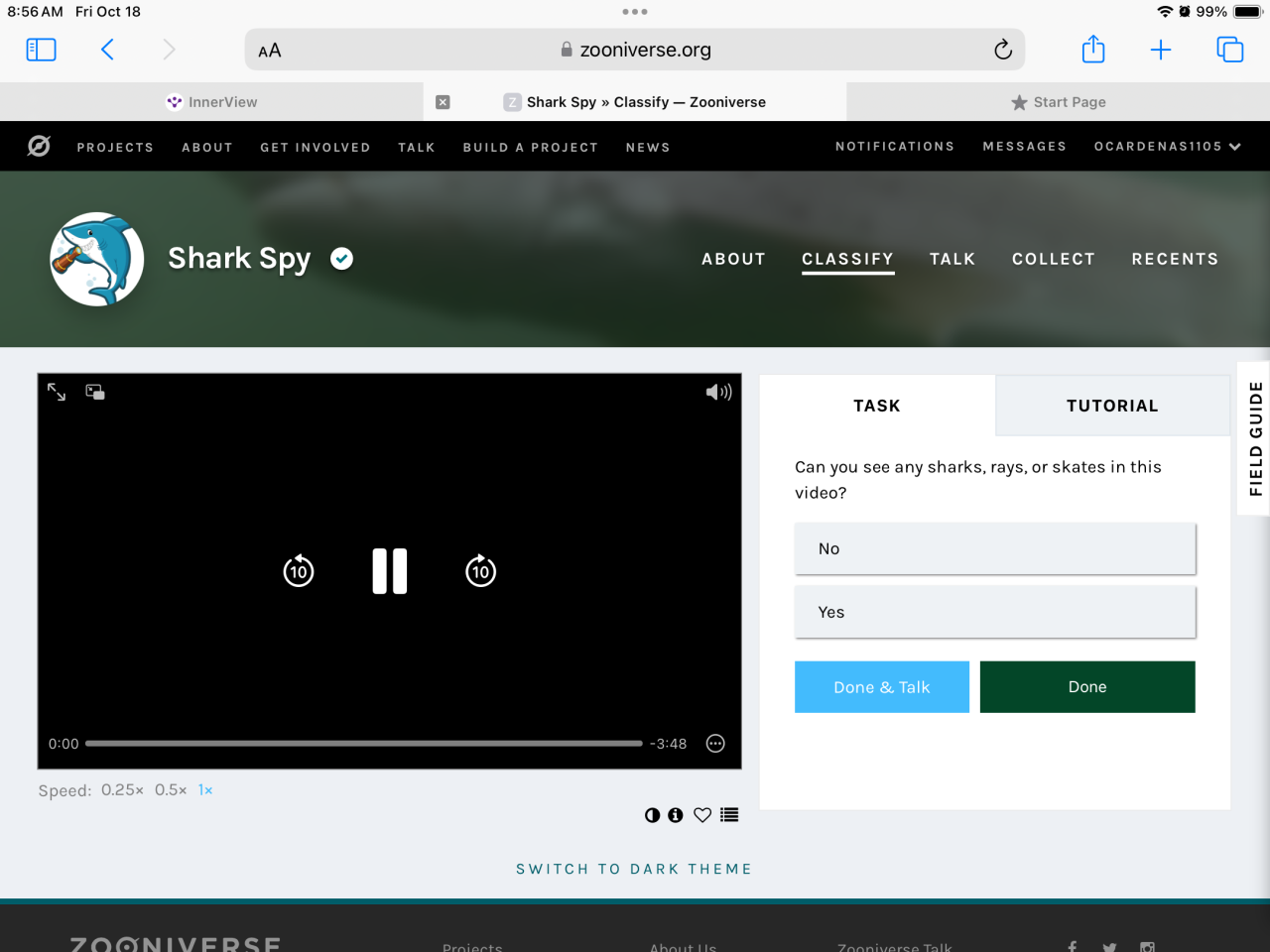Reload the zooniverse.org page

(x=1003, y=50)
